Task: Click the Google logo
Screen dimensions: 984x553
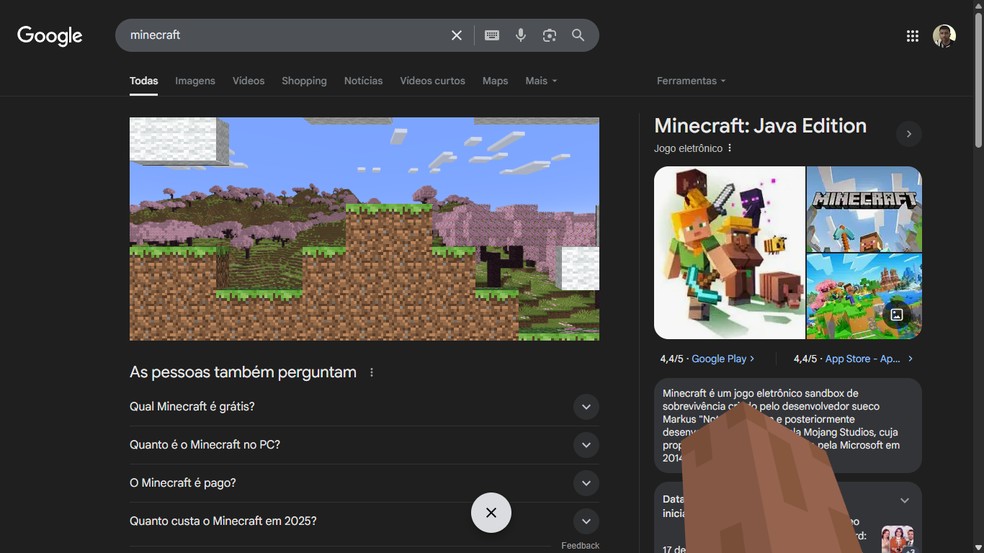Action: (x=50, y=36)
